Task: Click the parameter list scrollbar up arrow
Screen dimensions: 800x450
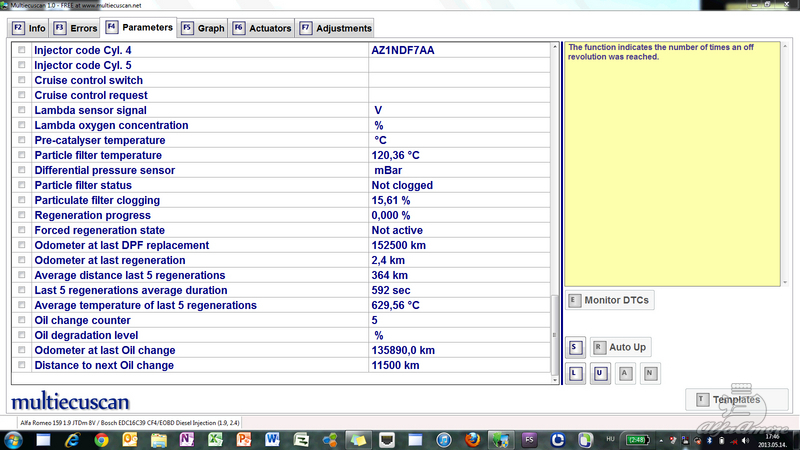Action: point(555,47)
